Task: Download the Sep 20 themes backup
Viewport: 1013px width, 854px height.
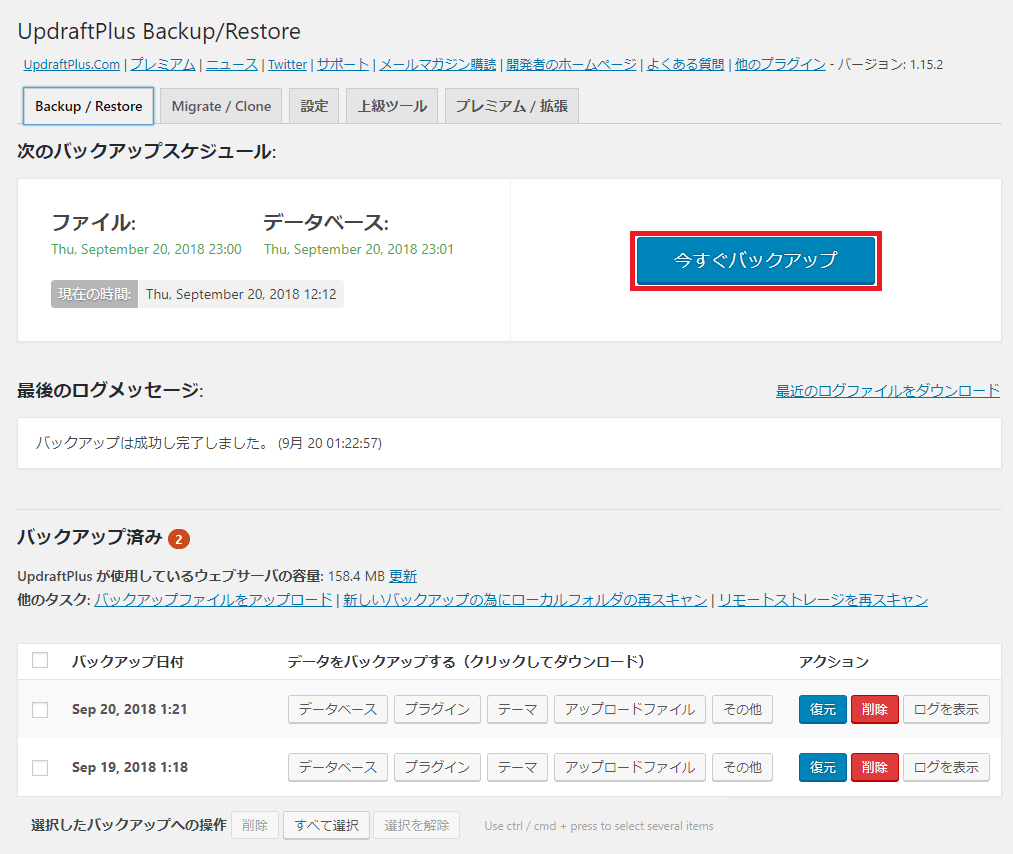Action: click(517, 708)
